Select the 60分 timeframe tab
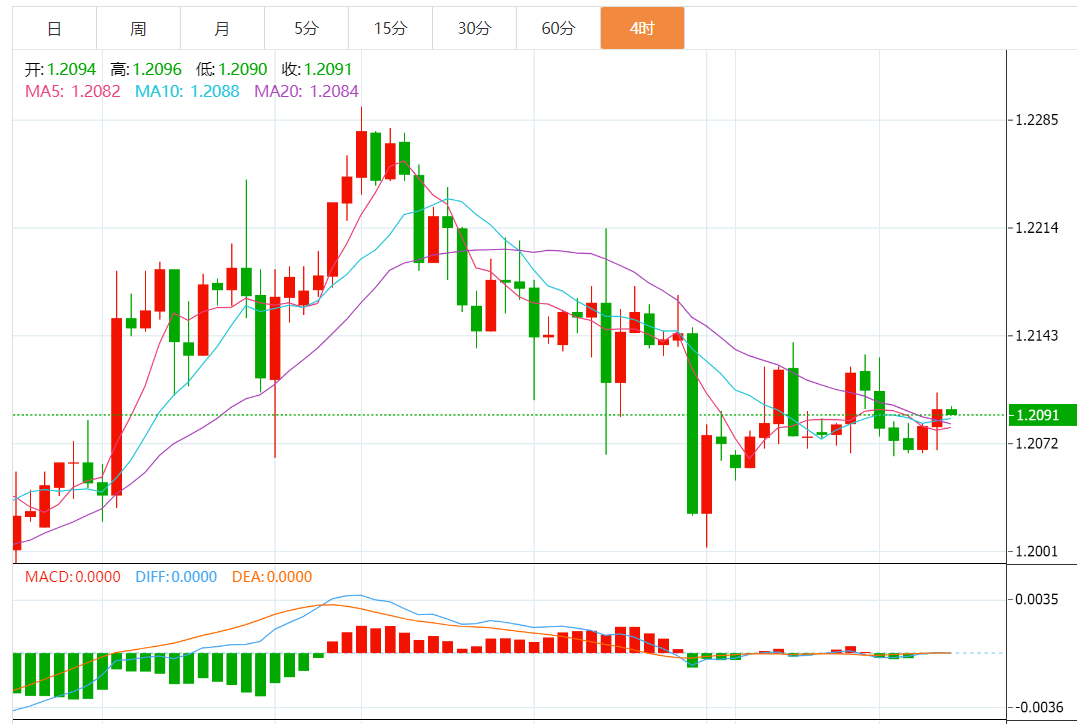Screen dimensions: 1077x724 coord(558,28)
